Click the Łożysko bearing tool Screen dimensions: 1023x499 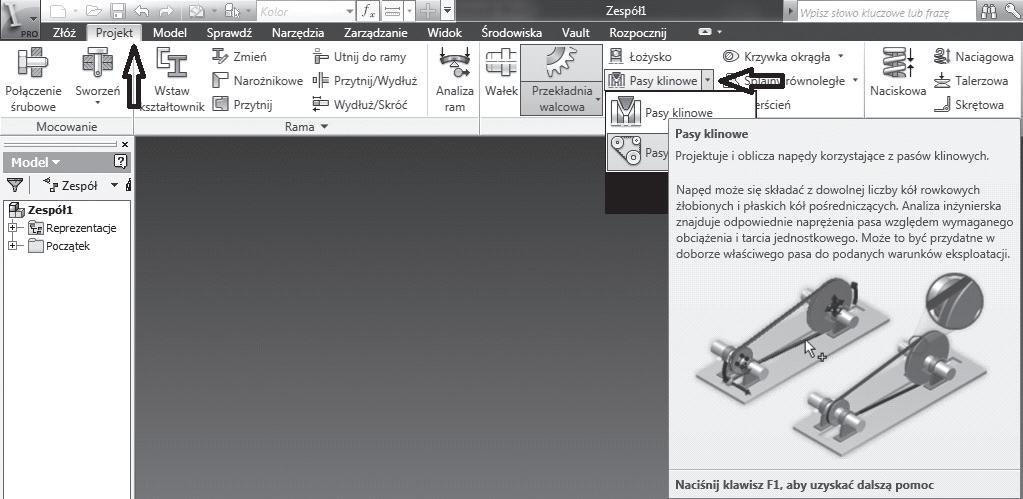(x=639, y=57)
